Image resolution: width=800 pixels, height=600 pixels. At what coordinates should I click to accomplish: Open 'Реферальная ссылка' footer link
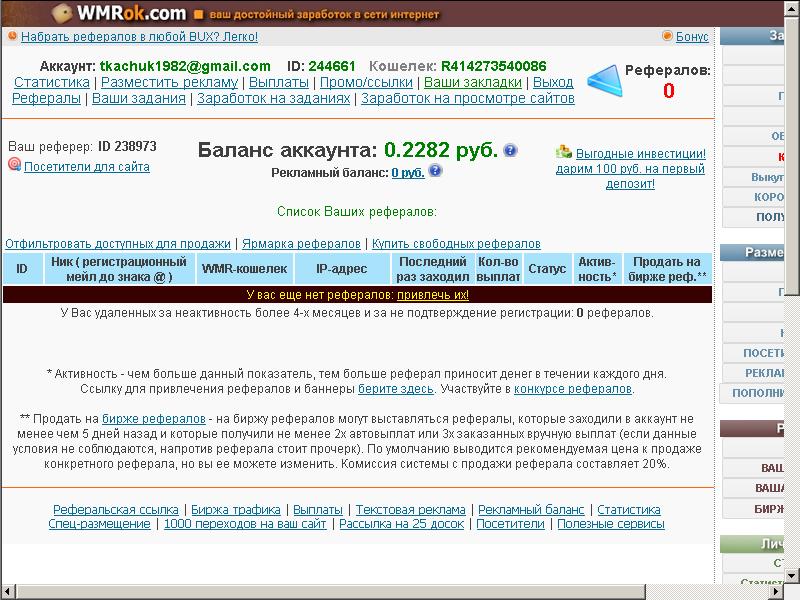point(116,510)
